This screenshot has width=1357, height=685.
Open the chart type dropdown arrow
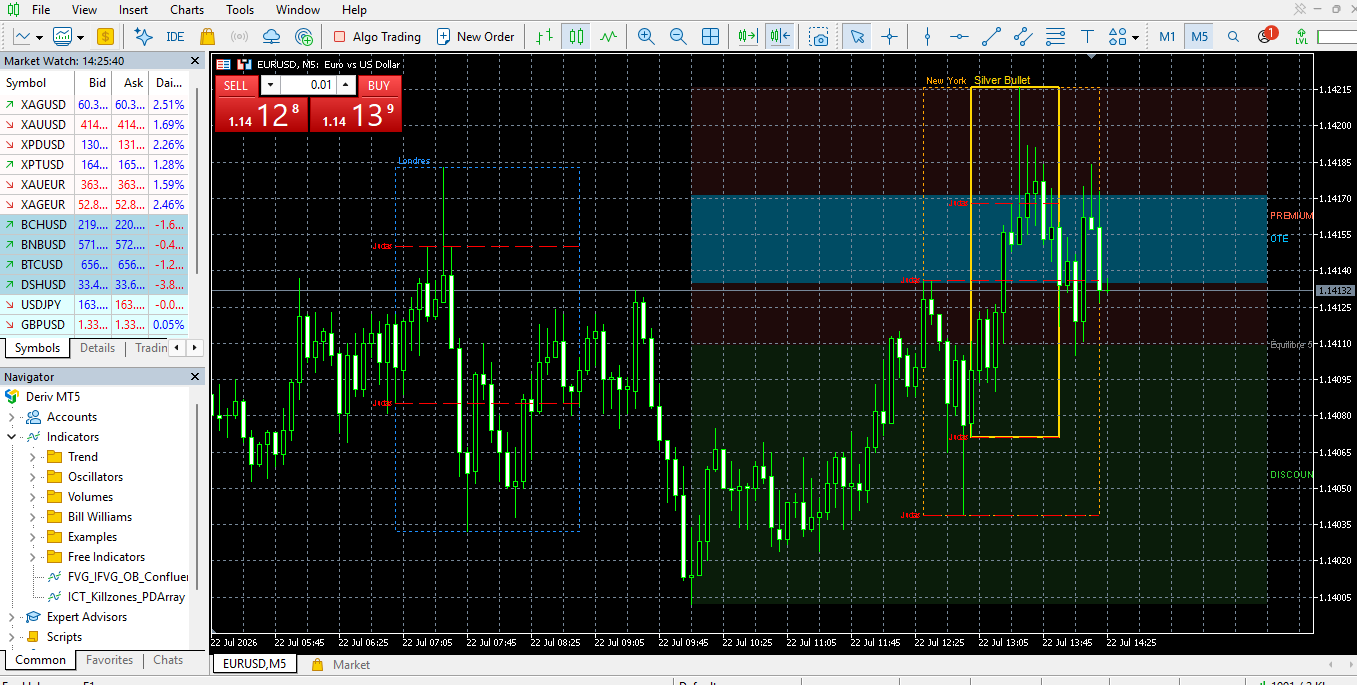click(x=39, y=37)
